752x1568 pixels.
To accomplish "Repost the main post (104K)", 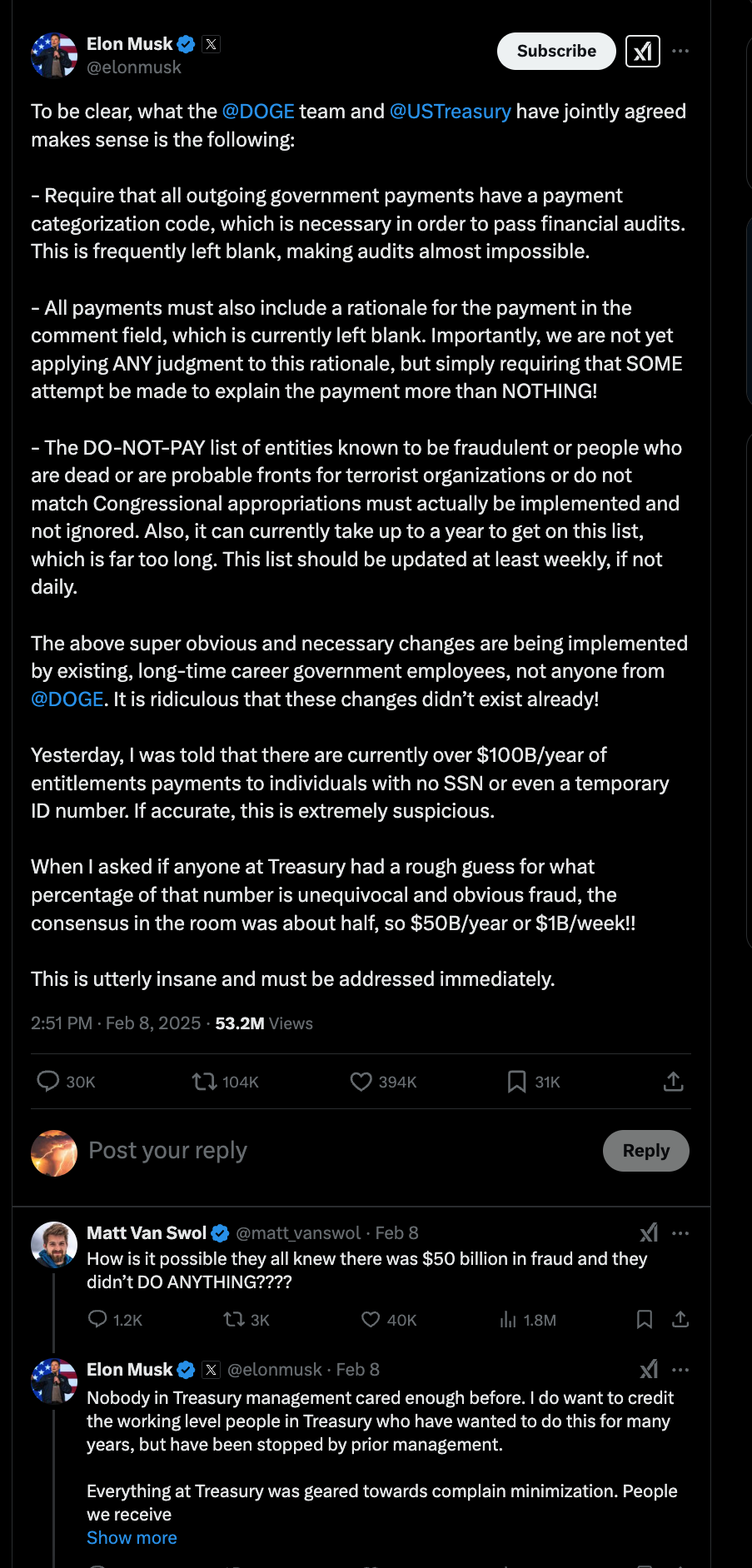I will (x=205, y=1081).
